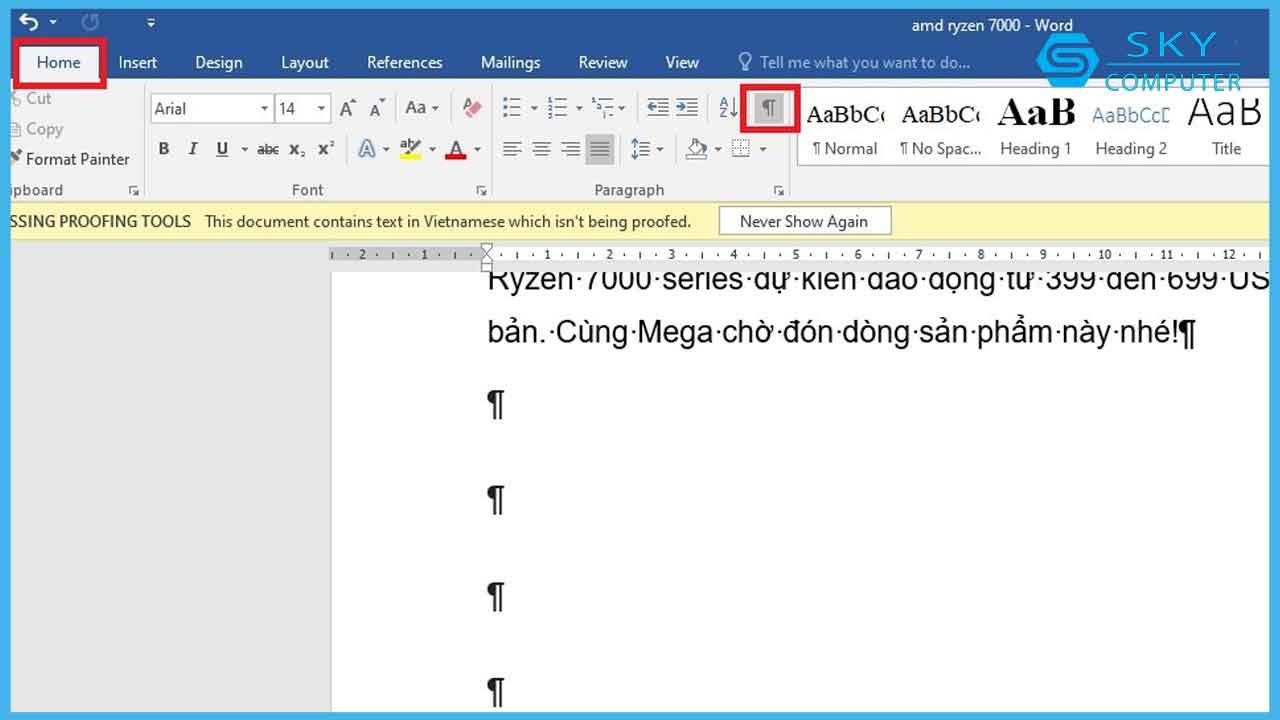1280x720 pixels.
Task: Click the Shading paint bucket icon
Action: click(x=696, y=149)
